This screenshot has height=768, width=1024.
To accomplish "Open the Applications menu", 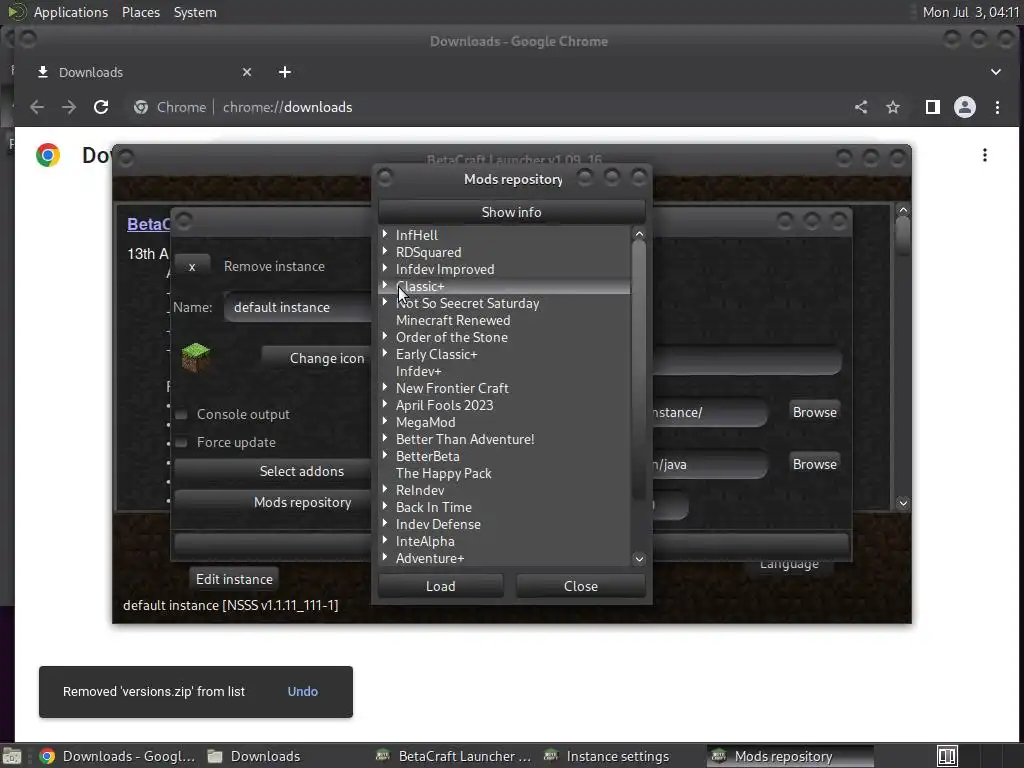I will (71, 12).
